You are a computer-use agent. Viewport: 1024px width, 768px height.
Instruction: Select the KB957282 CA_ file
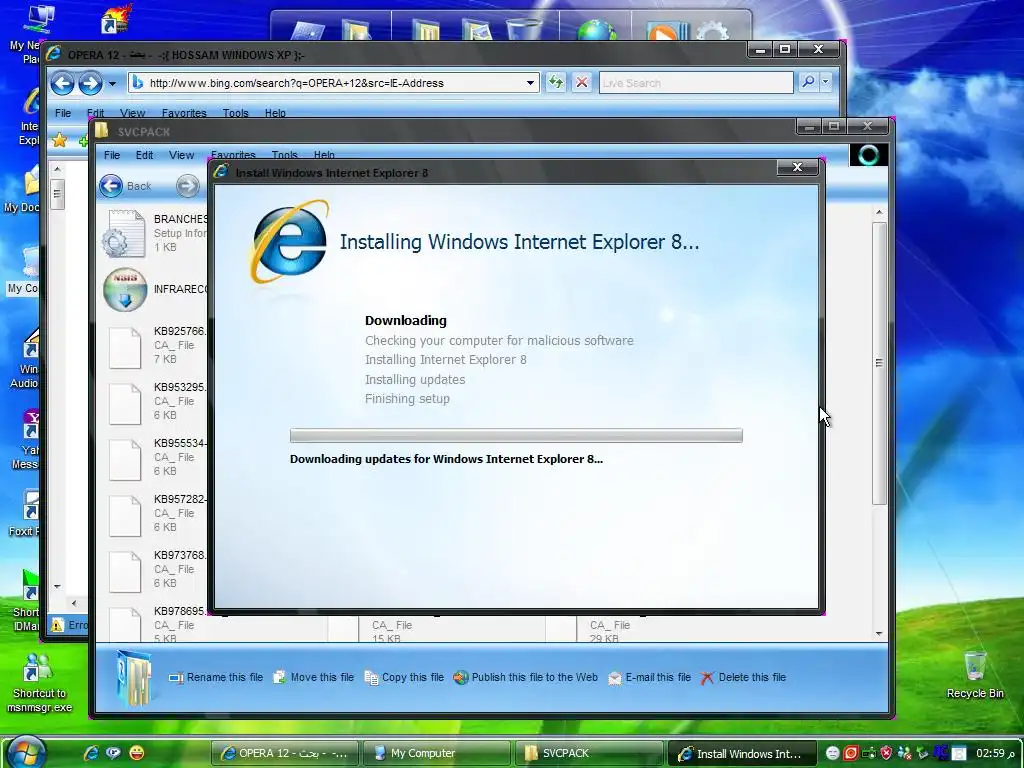[125, 516]
